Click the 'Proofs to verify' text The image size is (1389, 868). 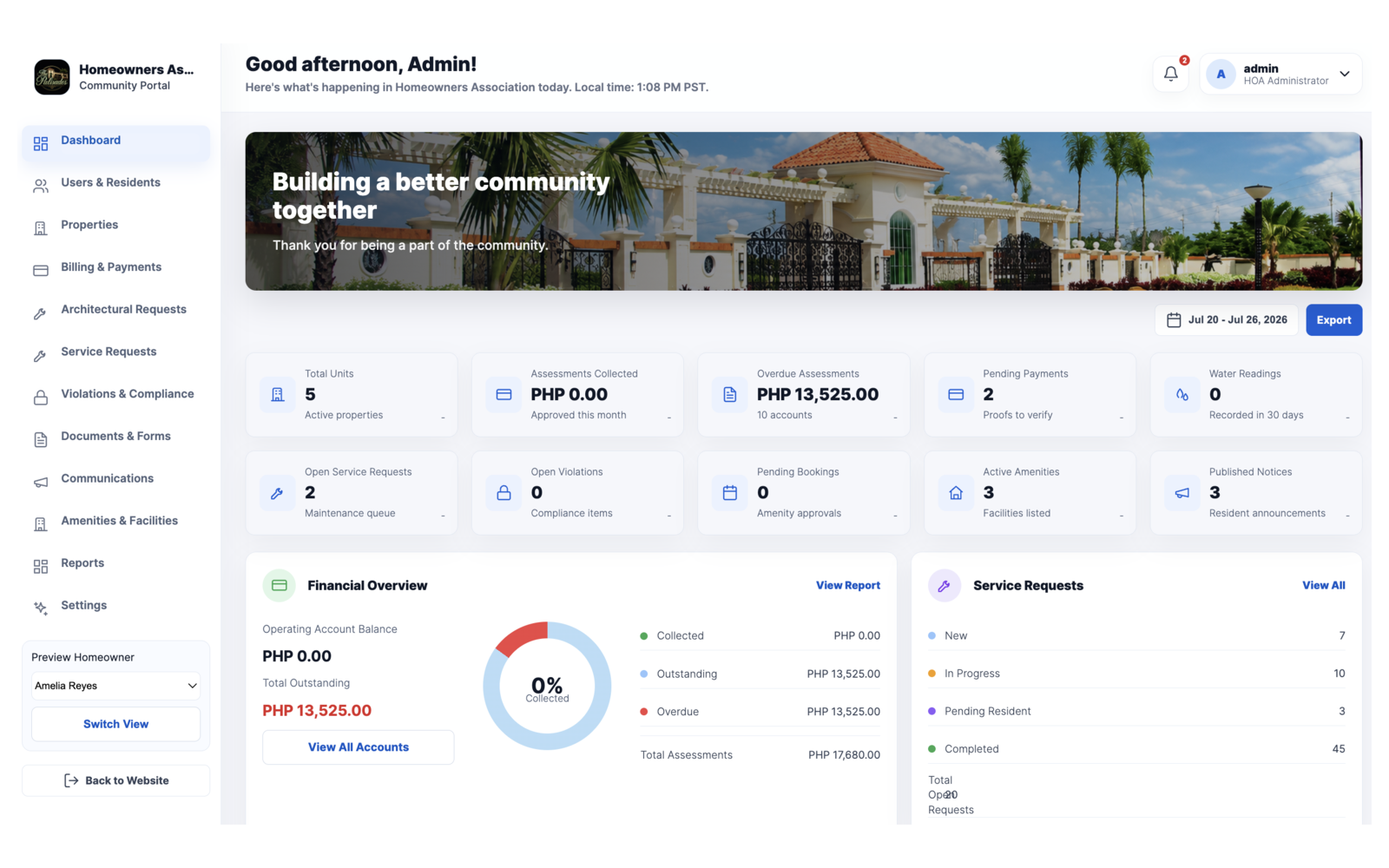(1017, 416)
